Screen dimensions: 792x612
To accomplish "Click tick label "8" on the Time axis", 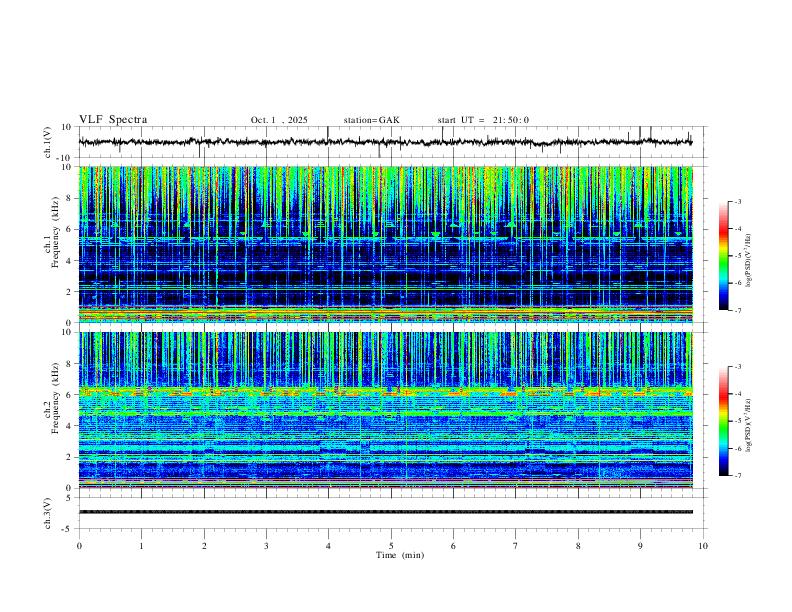I will pyautogui.click(x=578, y=546).
